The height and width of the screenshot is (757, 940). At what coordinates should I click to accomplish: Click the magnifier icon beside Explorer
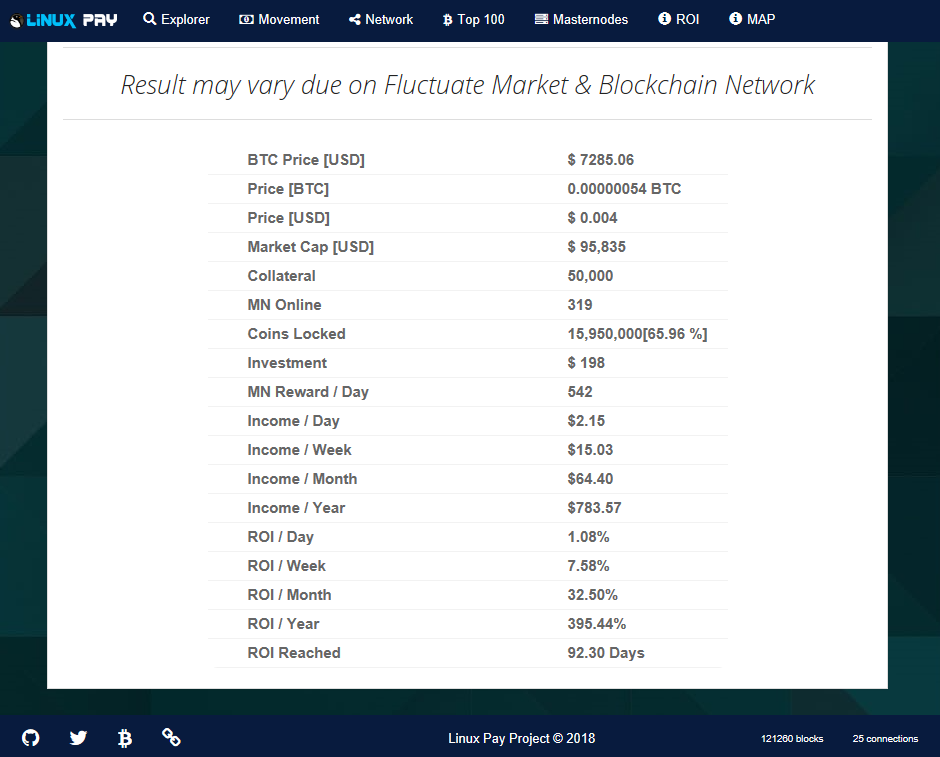click(x=150, y=19)
